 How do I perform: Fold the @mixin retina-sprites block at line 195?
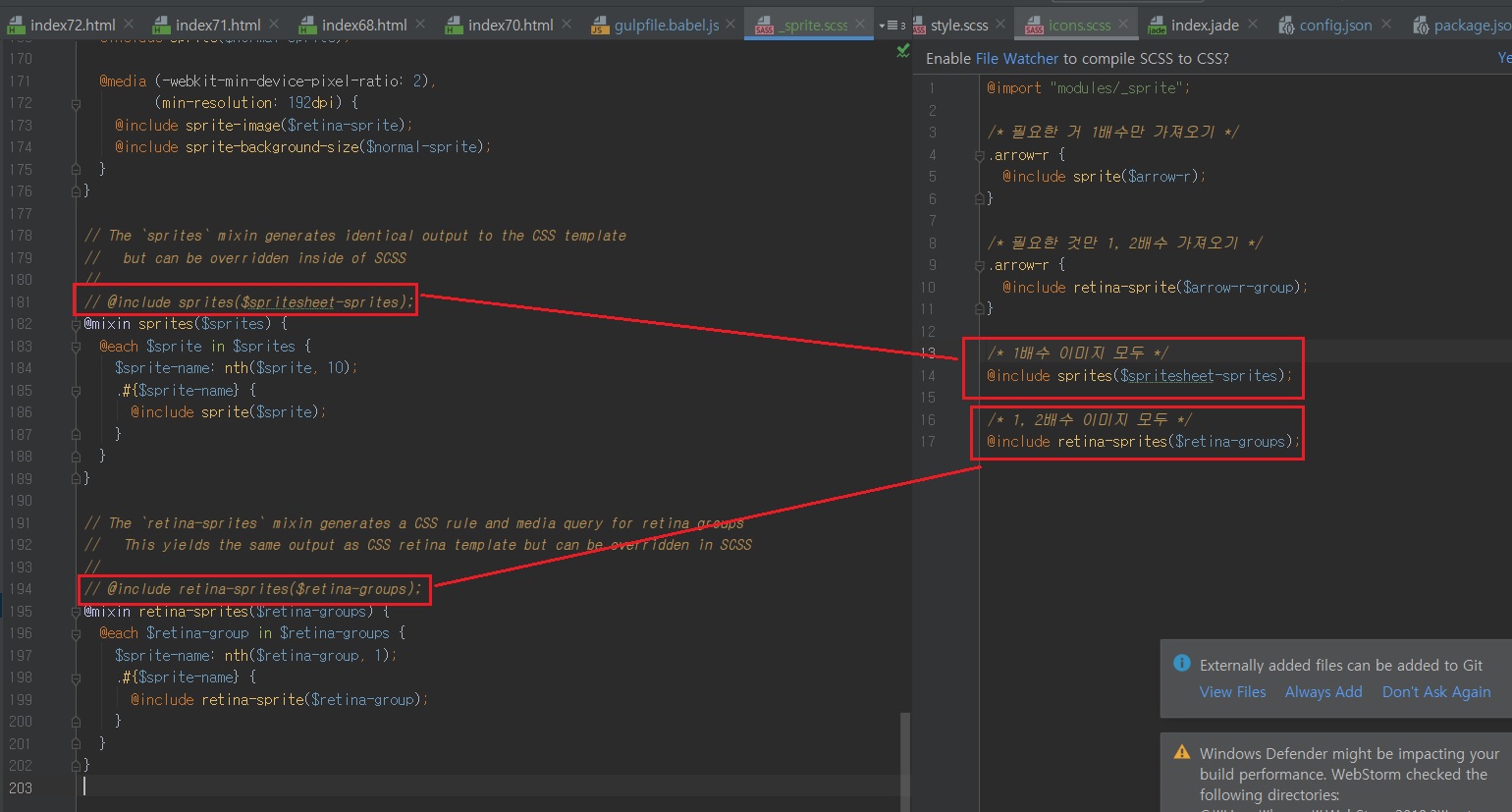pyautogui.click(x=76, y=612)
